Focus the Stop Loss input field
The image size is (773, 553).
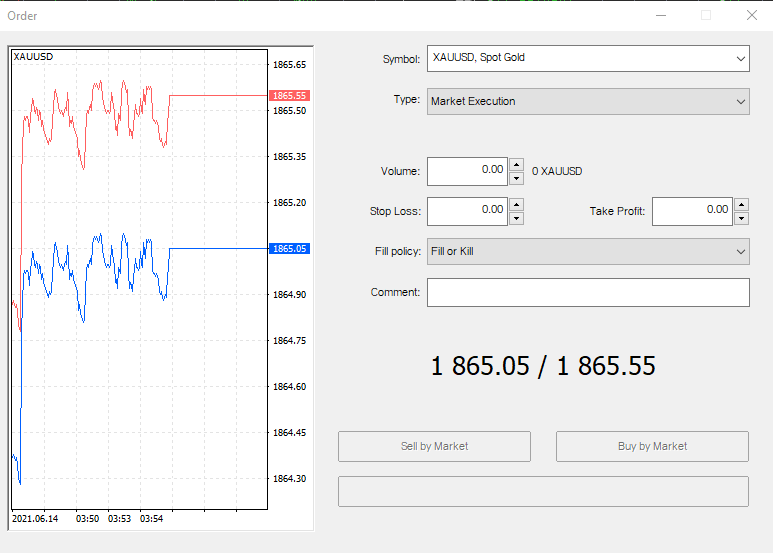(467, 211)
